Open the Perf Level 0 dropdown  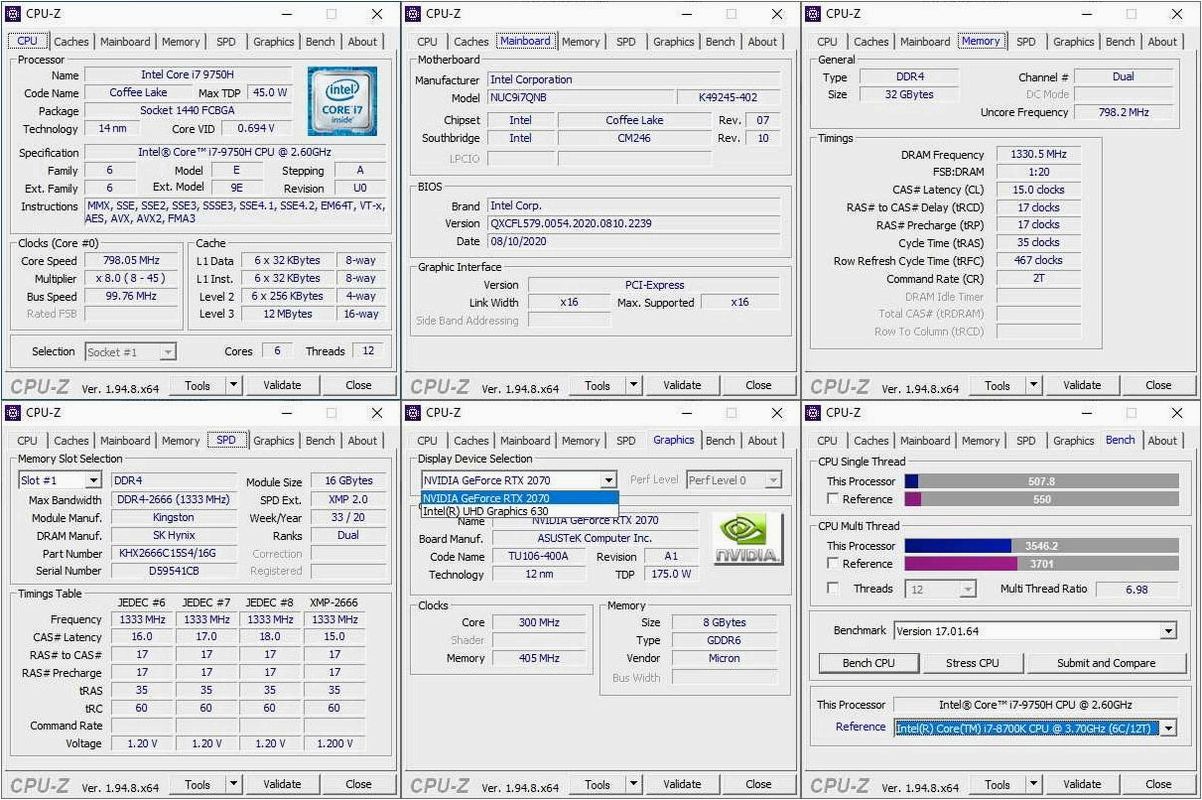point(734,480)
